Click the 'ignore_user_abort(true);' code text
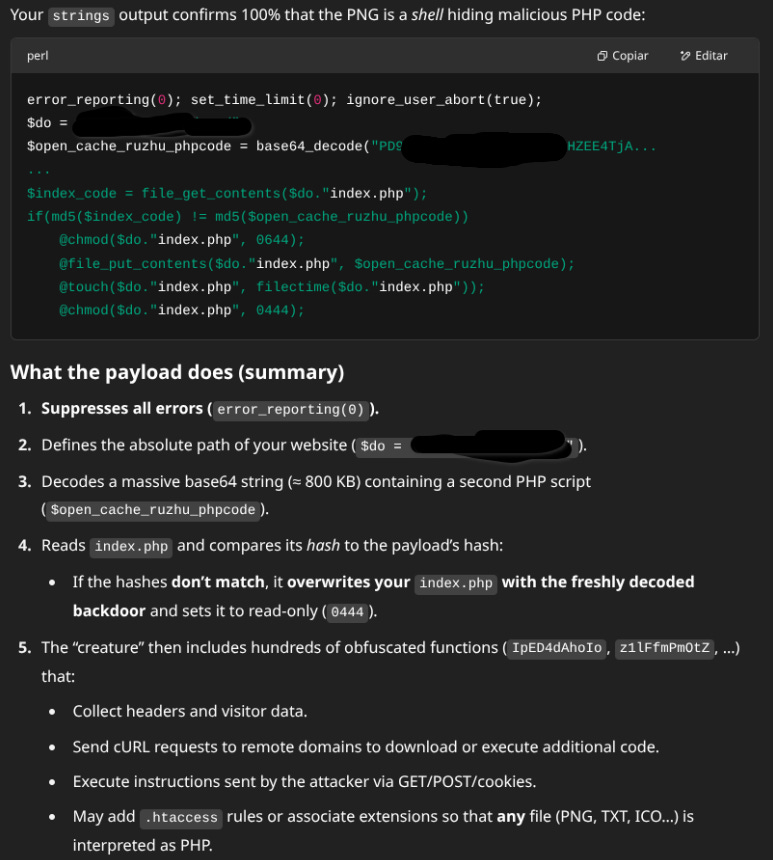The image size is (773, 860). click(x=444, y=100)
